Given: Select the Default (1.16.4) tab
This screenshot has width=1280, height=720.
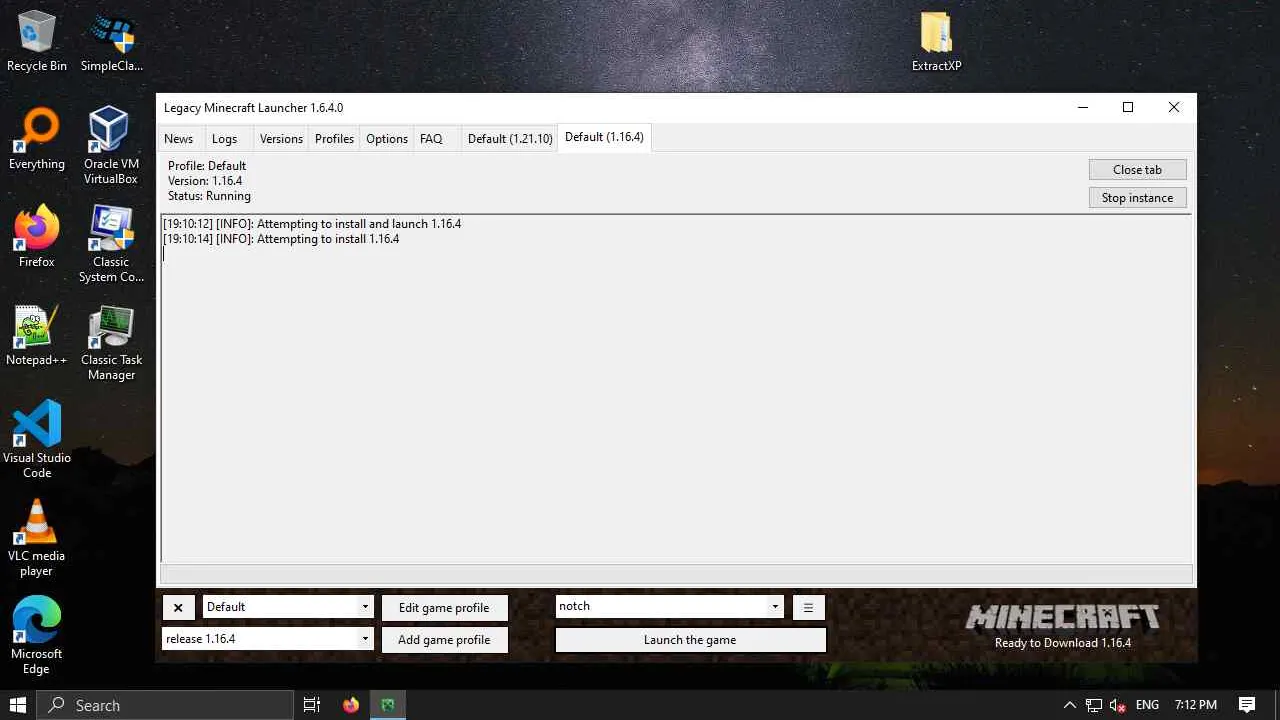Looking at the screenshot, I should pyautogui.click(x=604, y=137).
